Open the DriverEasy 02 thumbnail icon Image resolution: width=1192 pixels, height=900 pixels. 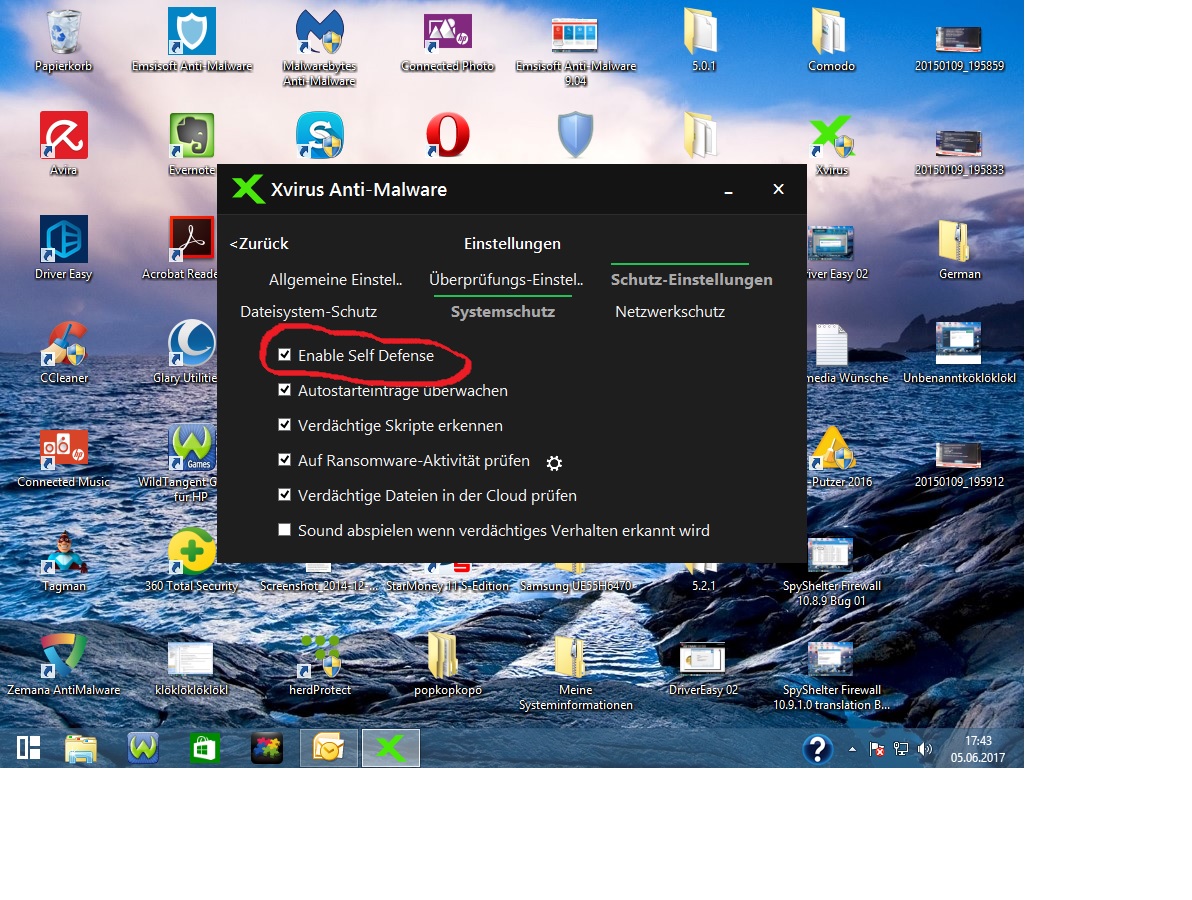tap(702, 660)
